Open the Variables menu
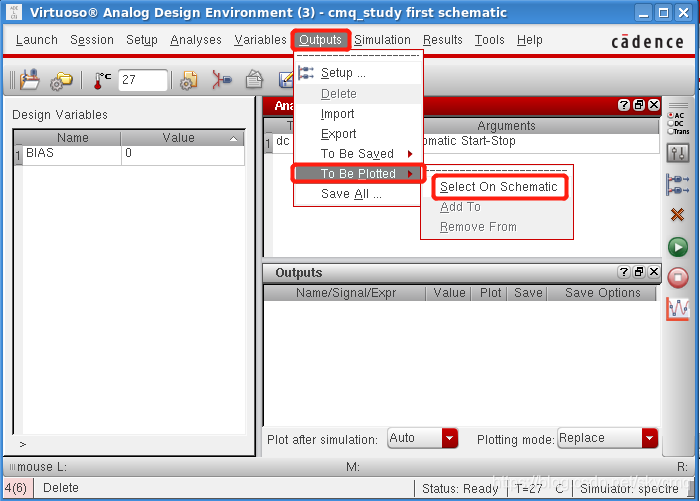This screenshot has height=501, width=700. click(260, 40)
